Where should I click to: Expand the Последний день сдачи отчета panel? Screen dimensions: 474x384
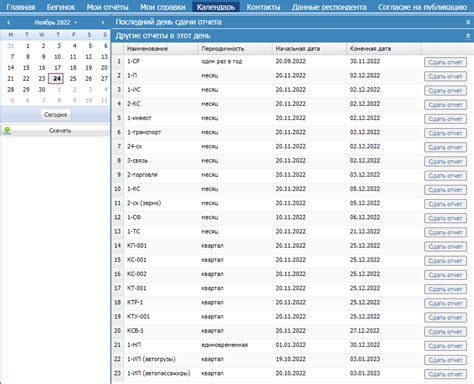point(468,22)
